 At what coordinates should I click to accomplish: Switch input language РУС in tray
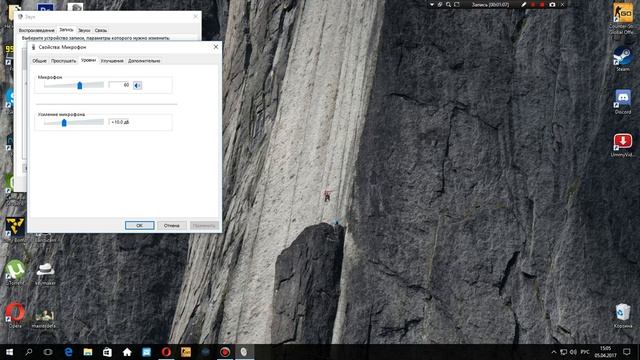click(585, 352)
